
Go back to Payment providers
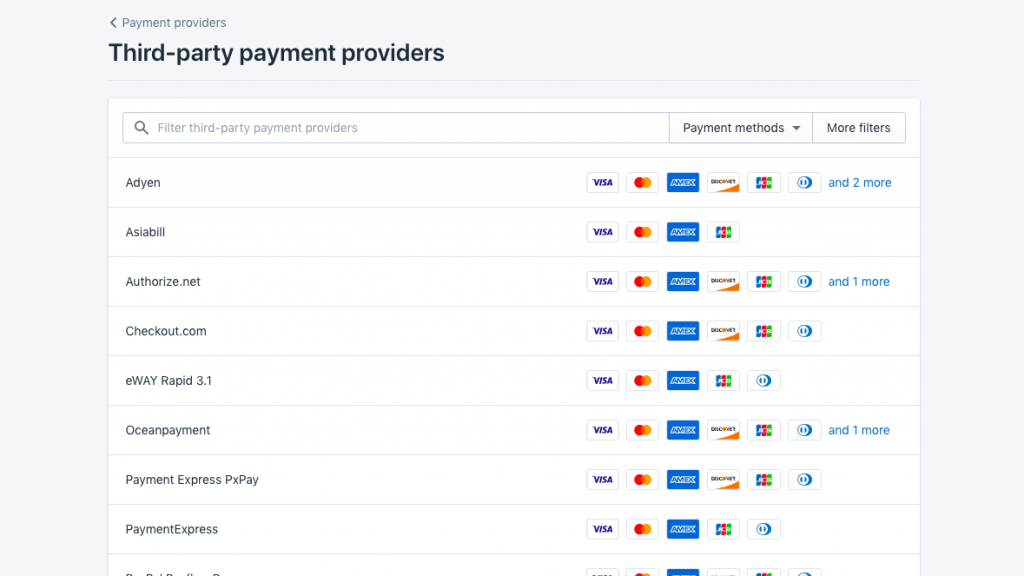coord(168,23)
